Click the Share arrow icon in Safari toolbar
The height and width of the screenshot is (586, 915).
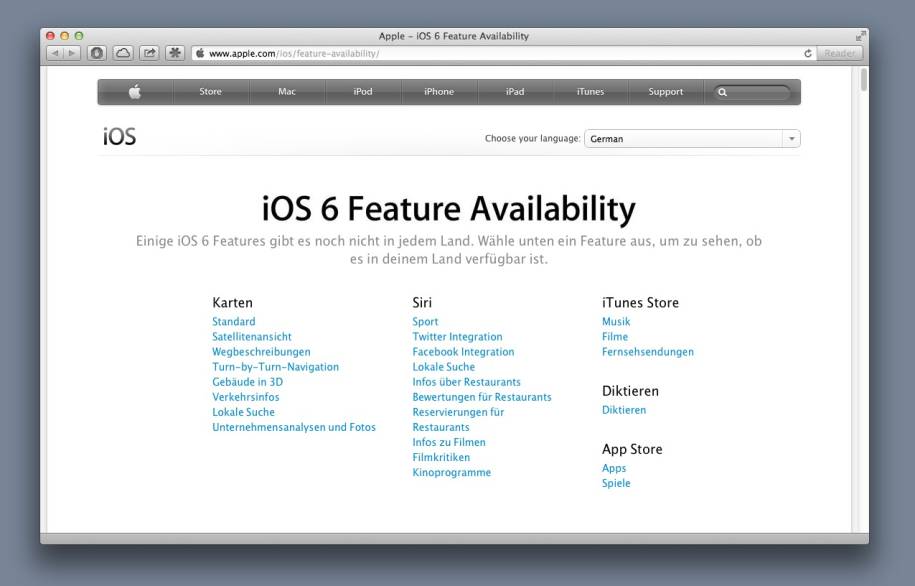point(149,53)
